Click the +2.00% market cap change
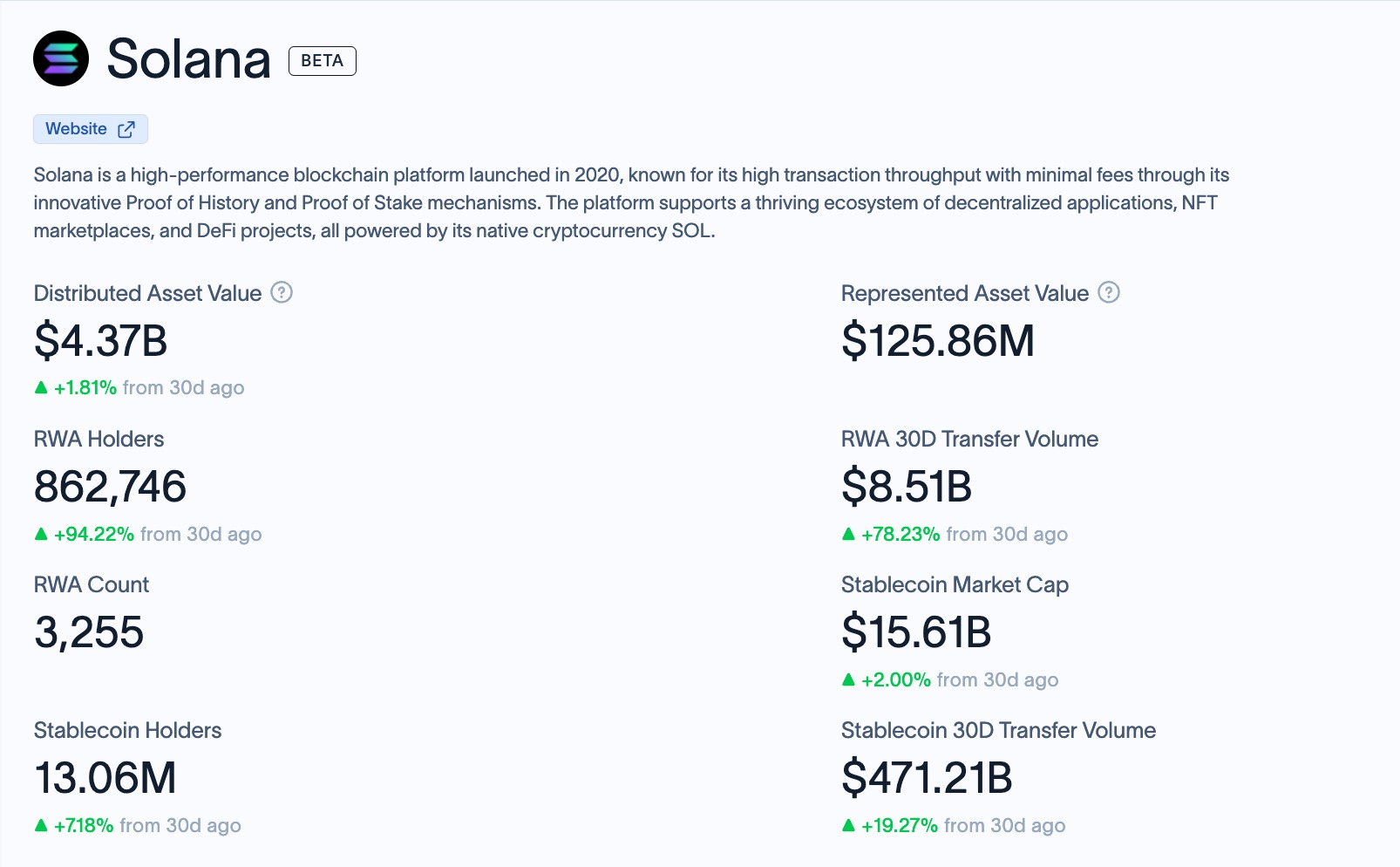Image resolution: width=1400 pixels, height=867 pixels. pos(896,679)
